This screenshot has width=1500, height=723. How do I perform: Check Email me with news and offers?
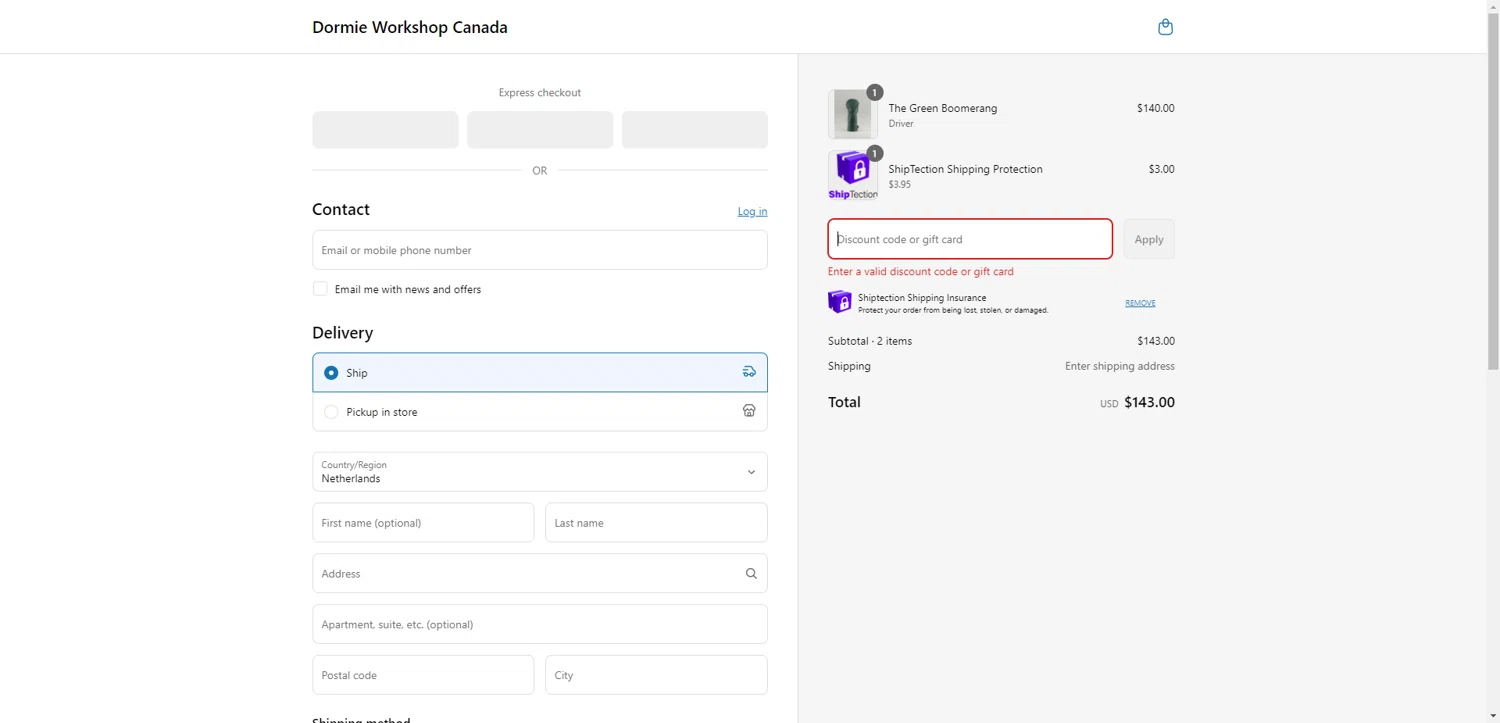click(320, 289)
